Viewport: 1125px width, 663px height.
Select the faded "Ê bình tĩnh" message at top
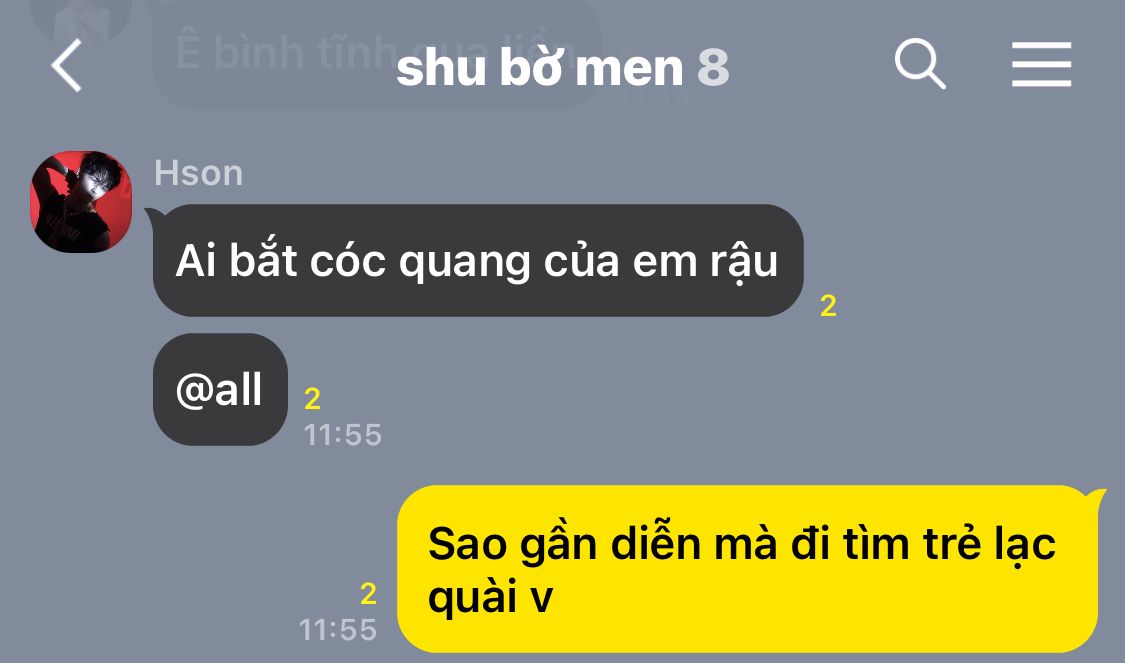(x=377, y=54)
